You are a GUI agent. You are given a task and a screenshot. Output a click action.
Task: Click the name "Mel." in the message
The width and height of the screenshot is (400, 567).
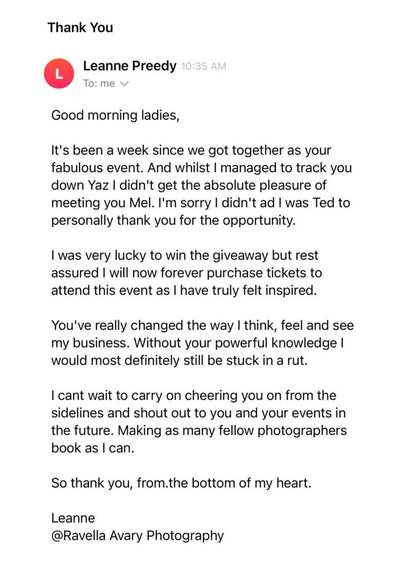(142, 202)
